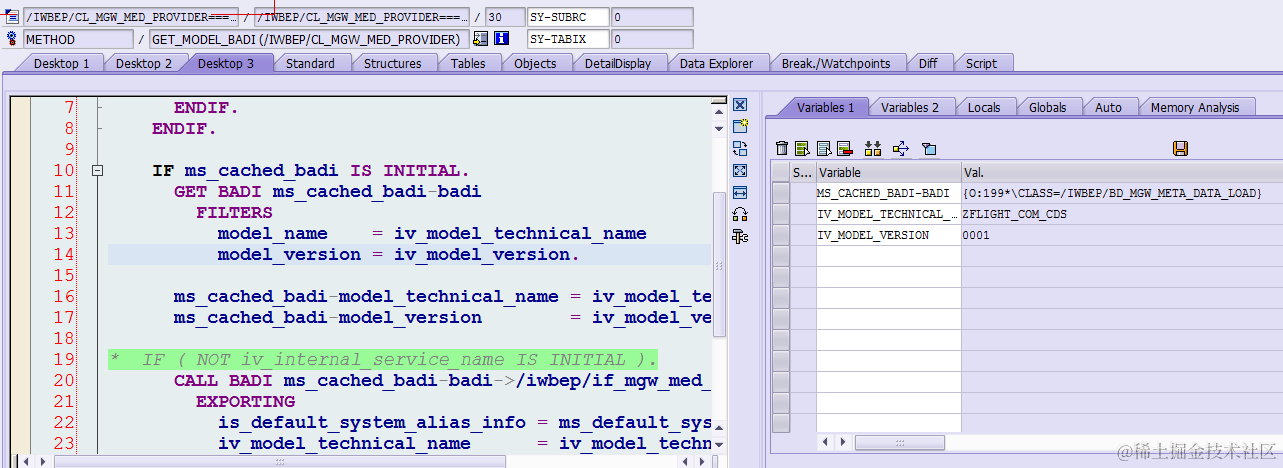This screenshot has height=468, width=1283.
Task: Maximize the source code tool (full screen icon)
Action: coord(740,170)
